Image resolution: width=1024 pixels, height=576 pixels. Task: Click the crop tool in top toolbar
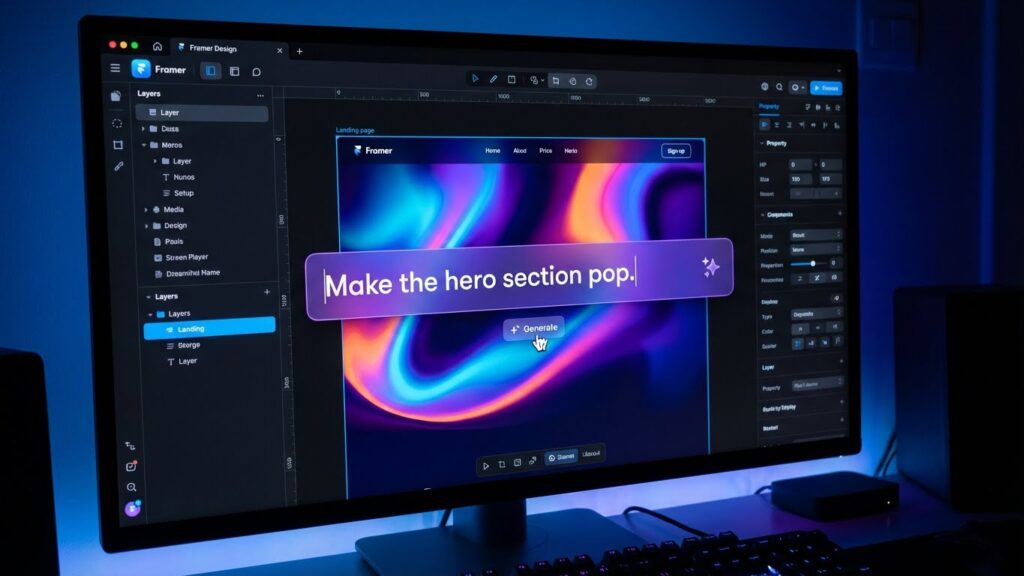click(555, 81)
